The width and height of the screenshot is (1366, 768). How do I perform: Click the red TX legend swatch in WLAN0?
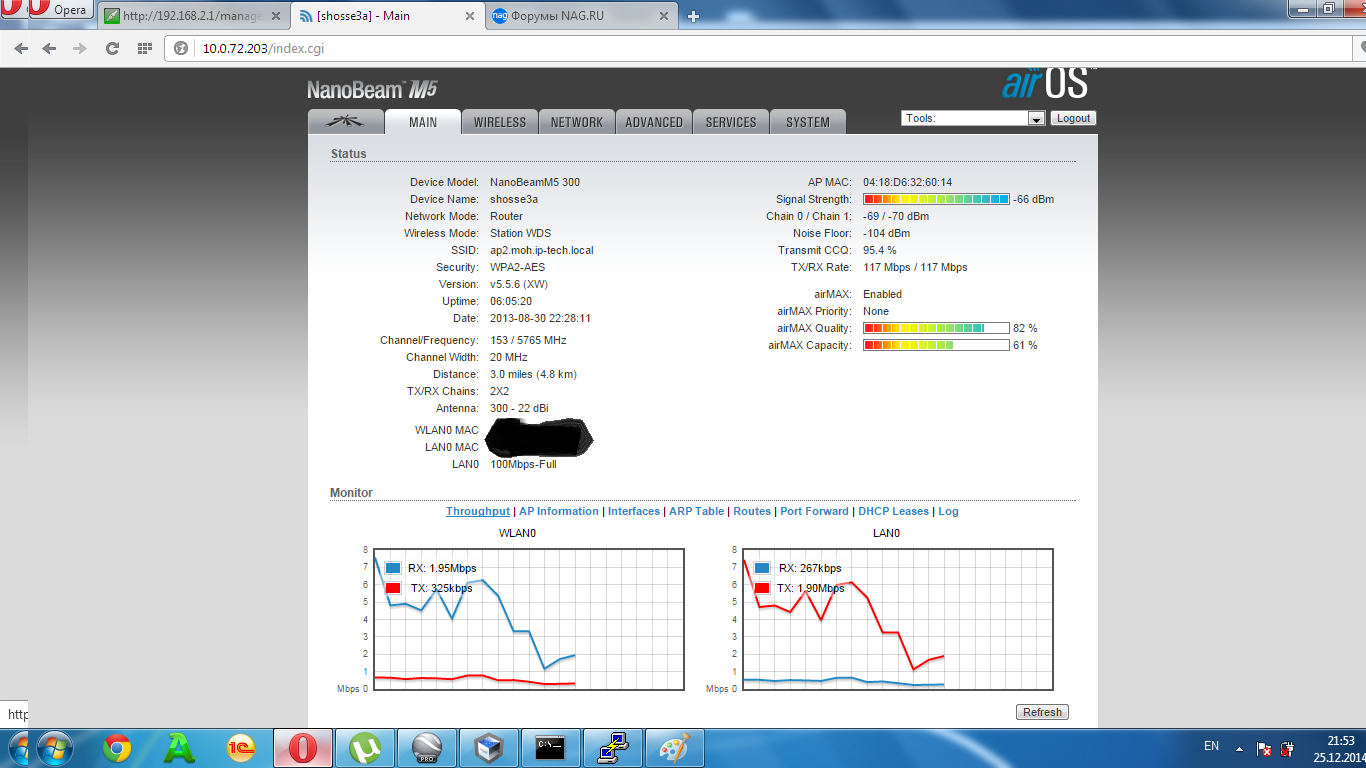[x=393, y=588]
